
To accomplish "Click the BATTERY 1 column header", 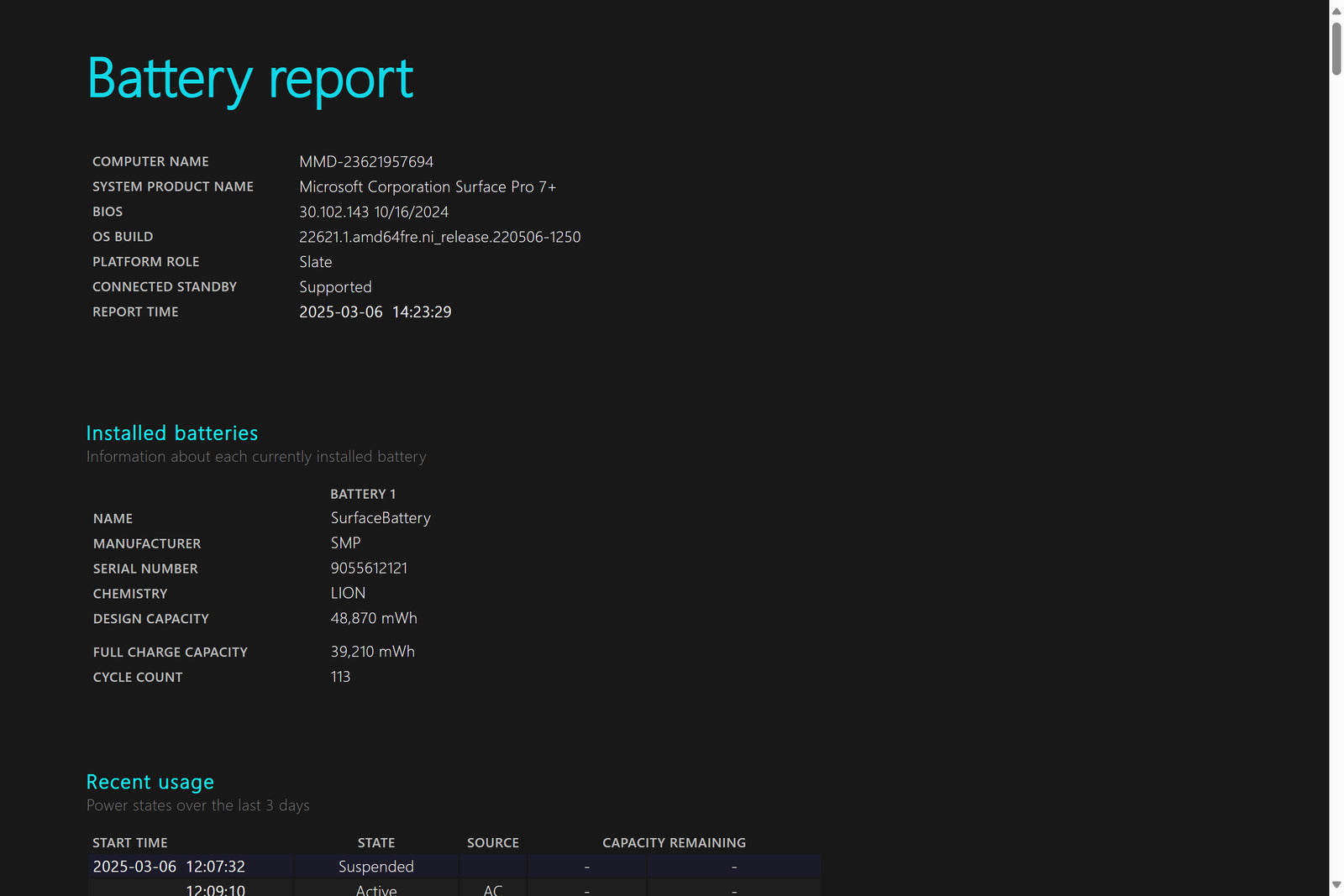I will point(363,494).
